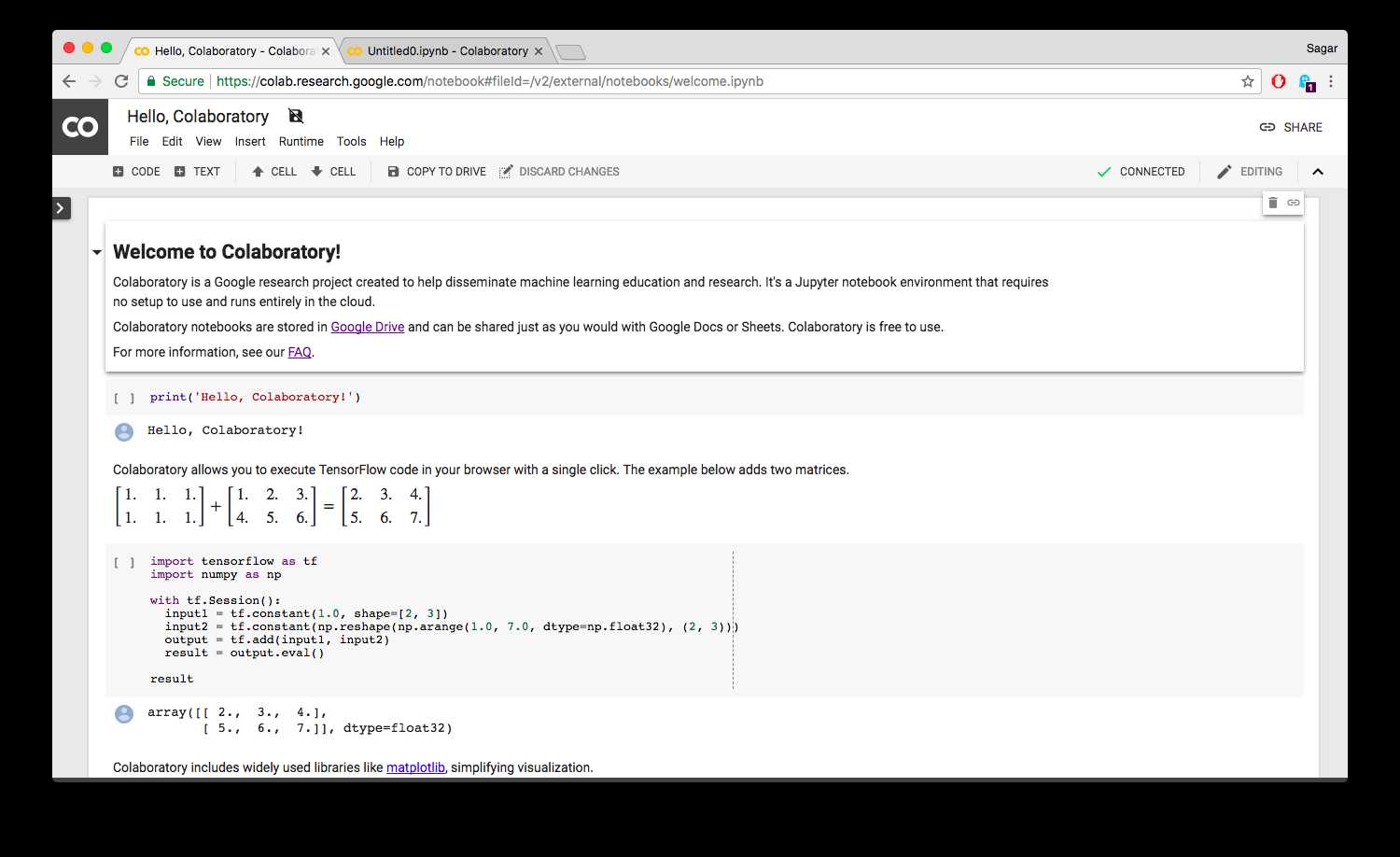The height and width of the screenshot is (857, 1400).
Task: Click COPY TO DRIVE button
Action: (x=437, y=172)
